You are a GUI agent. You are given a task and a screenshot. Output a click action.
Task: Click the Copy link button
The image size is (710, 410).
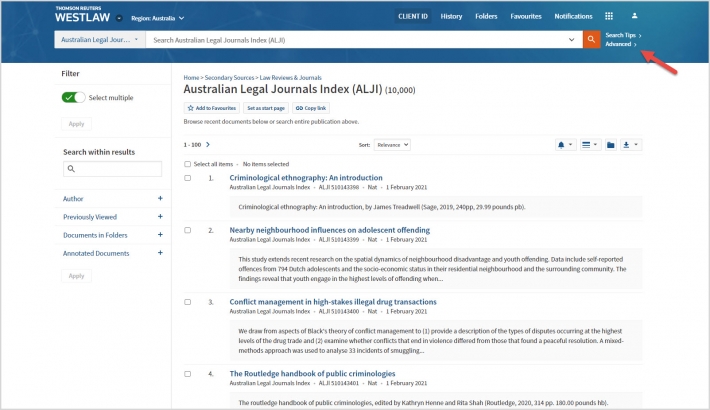[311, 108]
